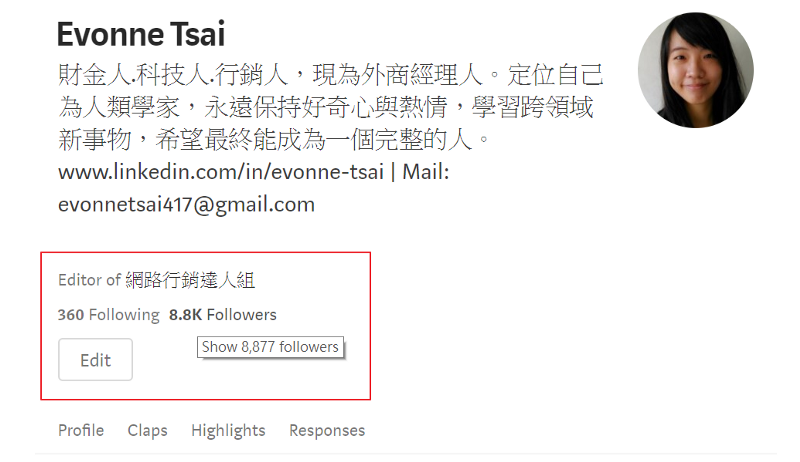The width and height of the screenshot is (800, 462).
Task: Click the "Mail:" label text
Action: click(x=426, y=172)
